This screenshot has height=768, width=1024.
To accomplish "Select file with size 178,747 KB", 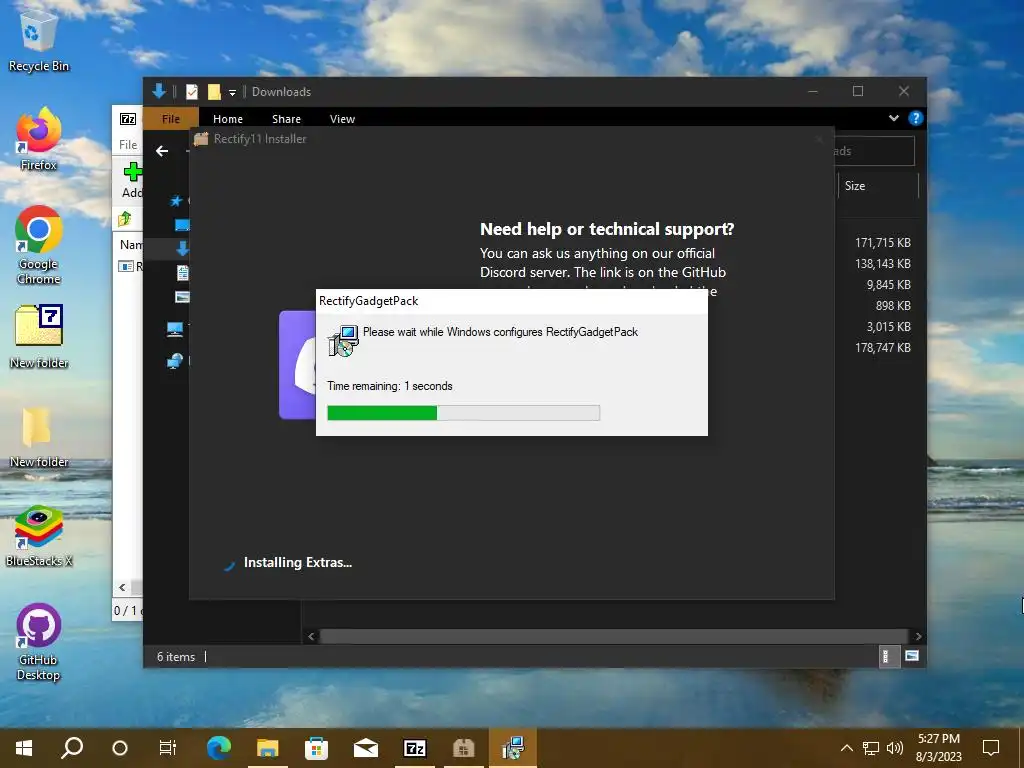I will (882, 347).
